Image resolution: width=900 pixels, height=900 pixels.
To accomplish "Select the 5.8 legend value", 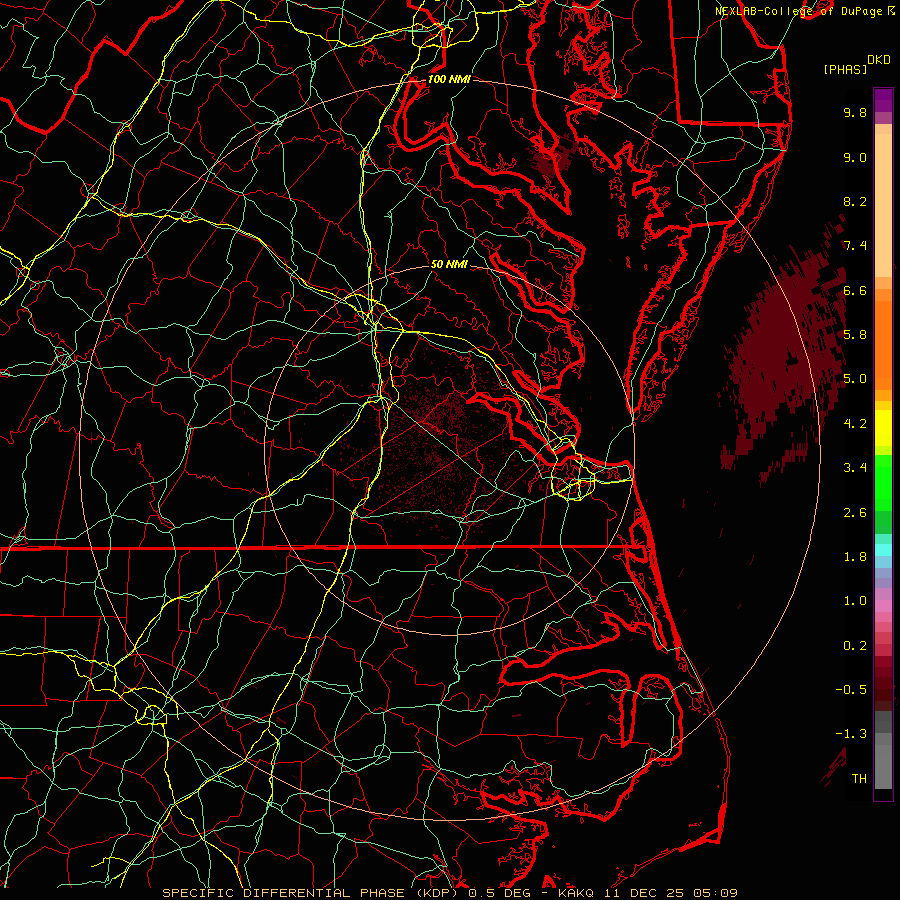I will coord(855,335).
